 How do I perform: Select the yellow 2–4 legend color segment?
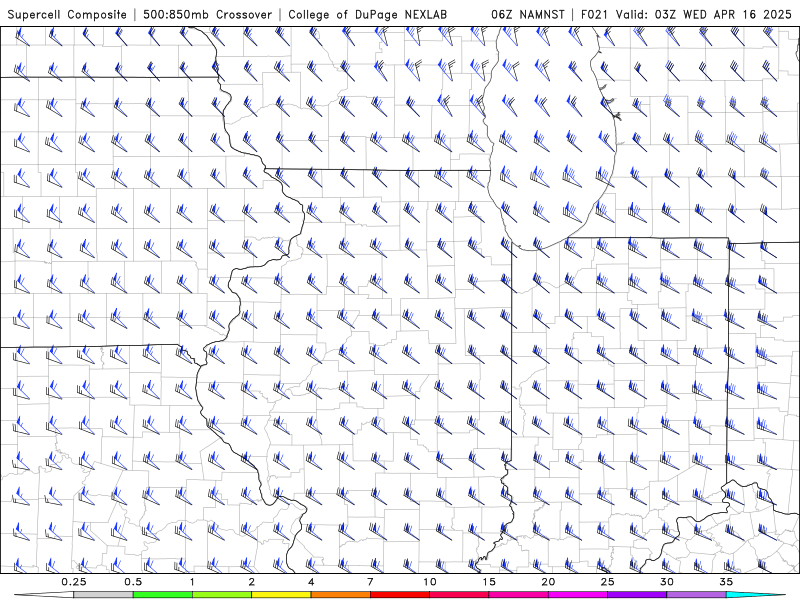coord(281,595)
